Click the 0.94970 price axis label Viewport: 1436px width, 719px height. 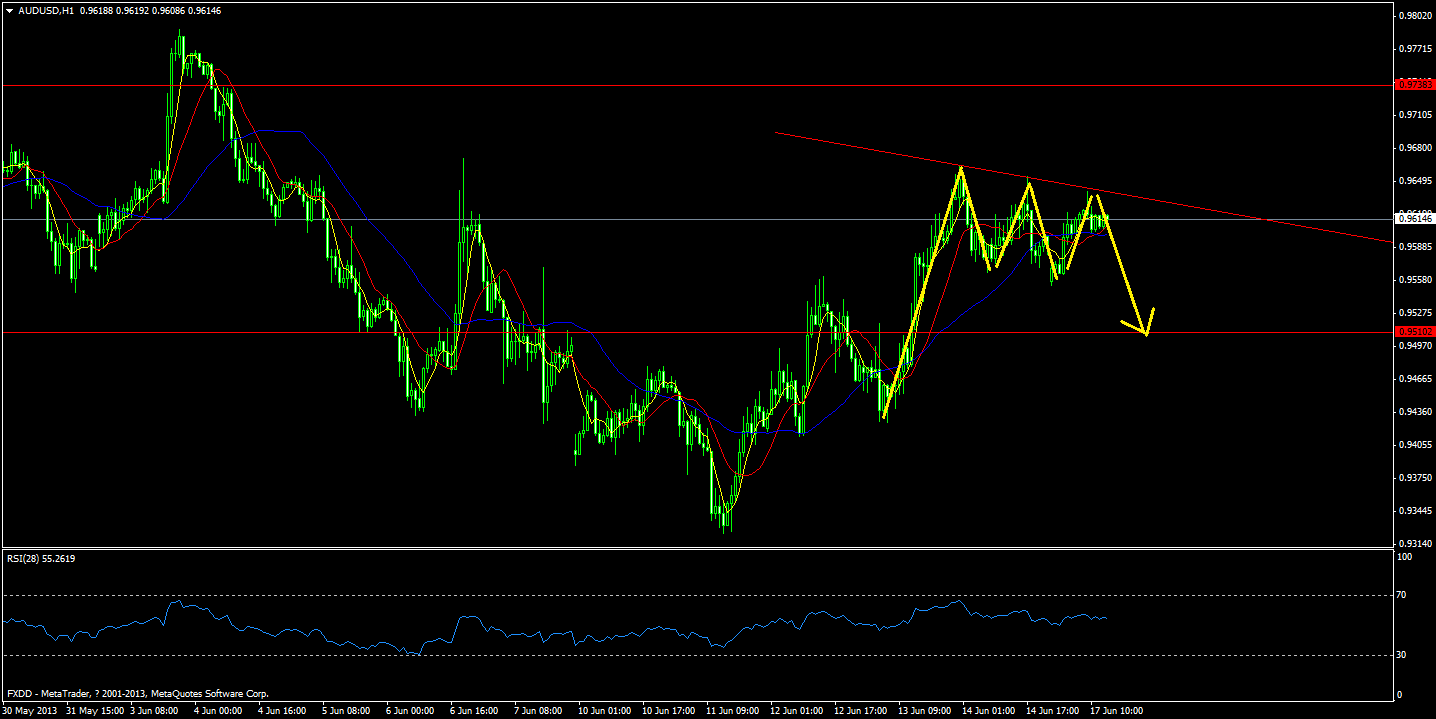pos(1414,346)
